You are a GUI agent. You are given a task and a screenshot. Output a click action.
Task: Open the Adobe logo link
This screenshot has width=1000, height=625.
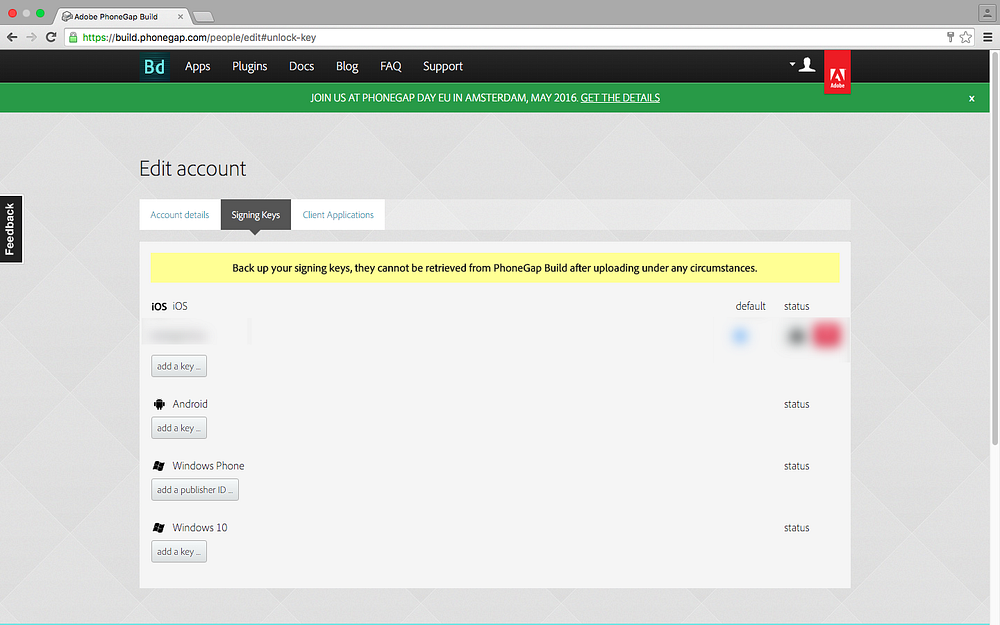point(837,72)
